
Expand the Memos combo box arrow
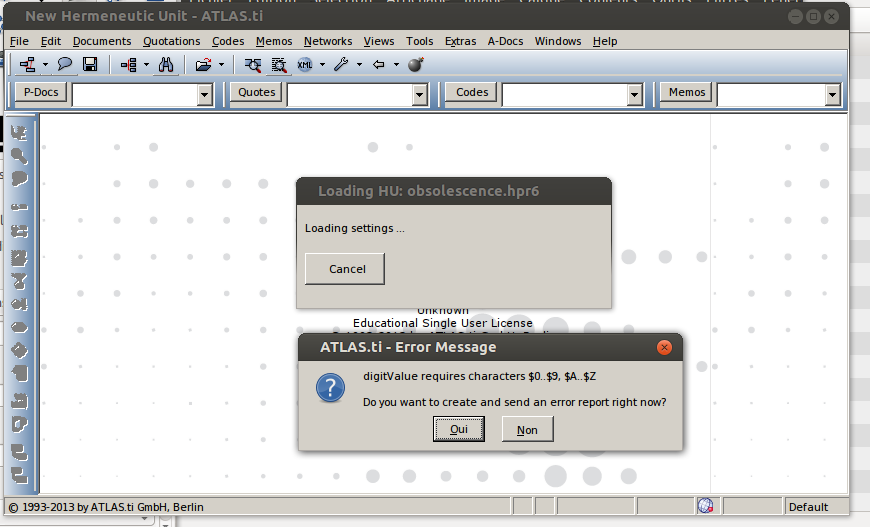coord(832,95)
